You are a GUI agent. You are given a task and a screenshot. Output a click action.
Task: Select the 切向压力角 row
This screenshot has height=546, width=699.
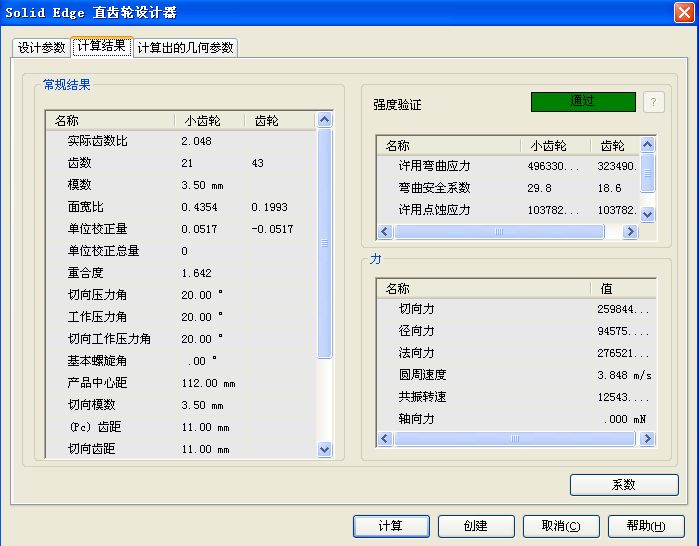point(181,295)
